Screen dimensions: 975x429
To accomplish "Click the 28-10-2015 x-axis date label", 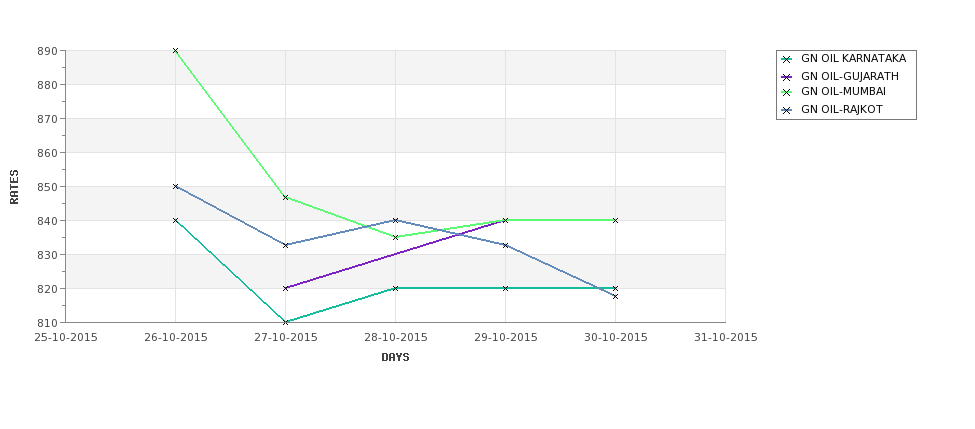I will pos(395,338).
